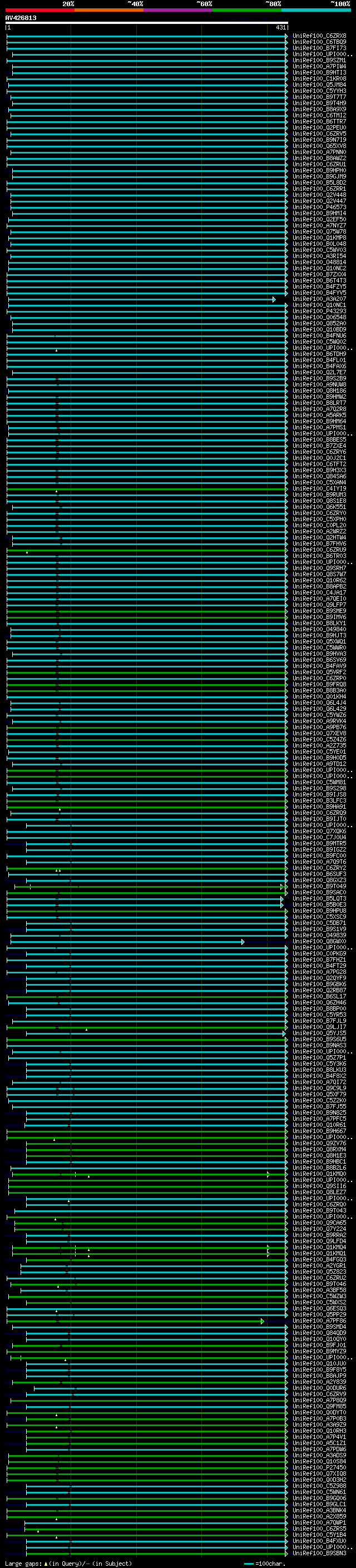
Task: Select hit label UniRef100_B4FNU6
Action: [x=319, y=335]
